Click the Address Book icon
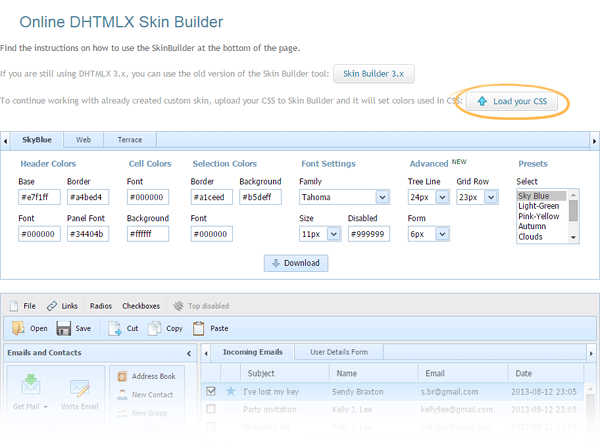Image resolution: width=600 pixels, height=442 pixels. [122, 377]
